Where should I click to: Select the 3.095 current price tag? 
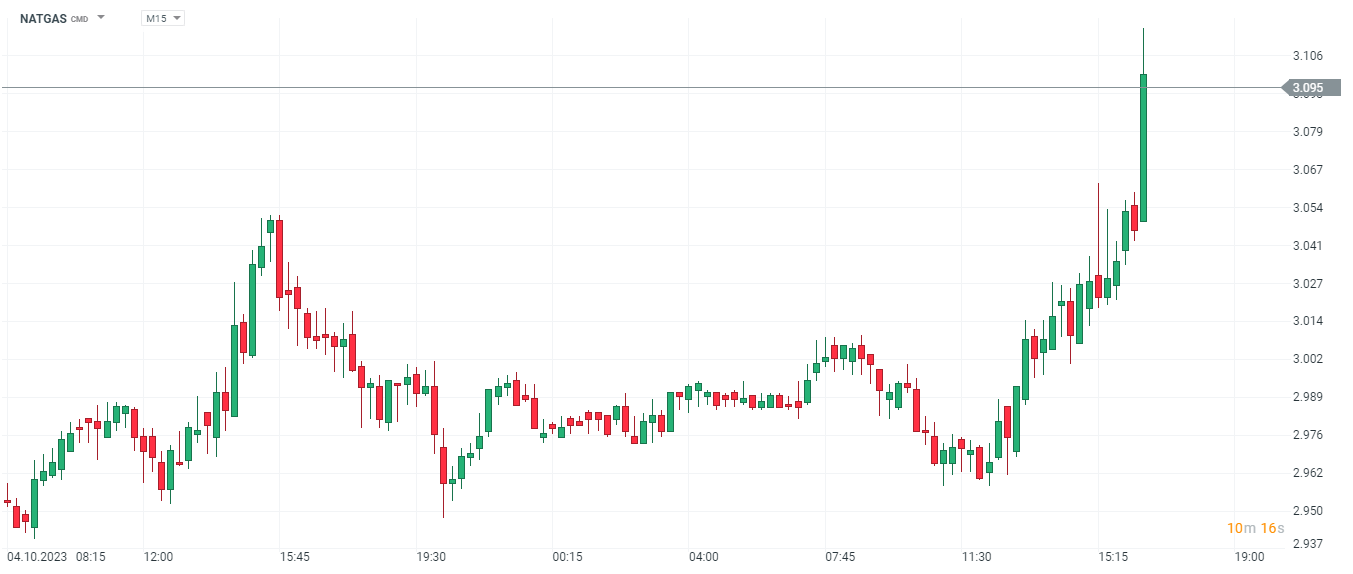1311,88
